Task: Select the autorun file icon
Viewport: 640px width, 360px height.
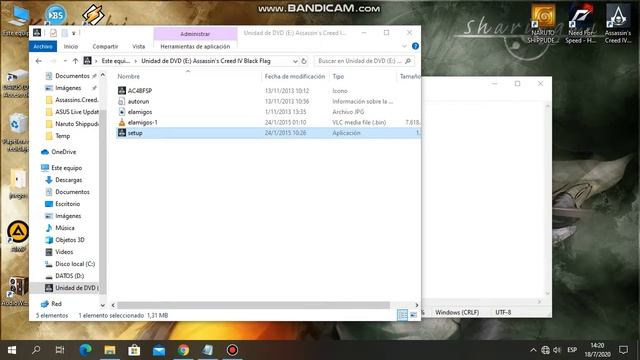Action: [122, 101]
